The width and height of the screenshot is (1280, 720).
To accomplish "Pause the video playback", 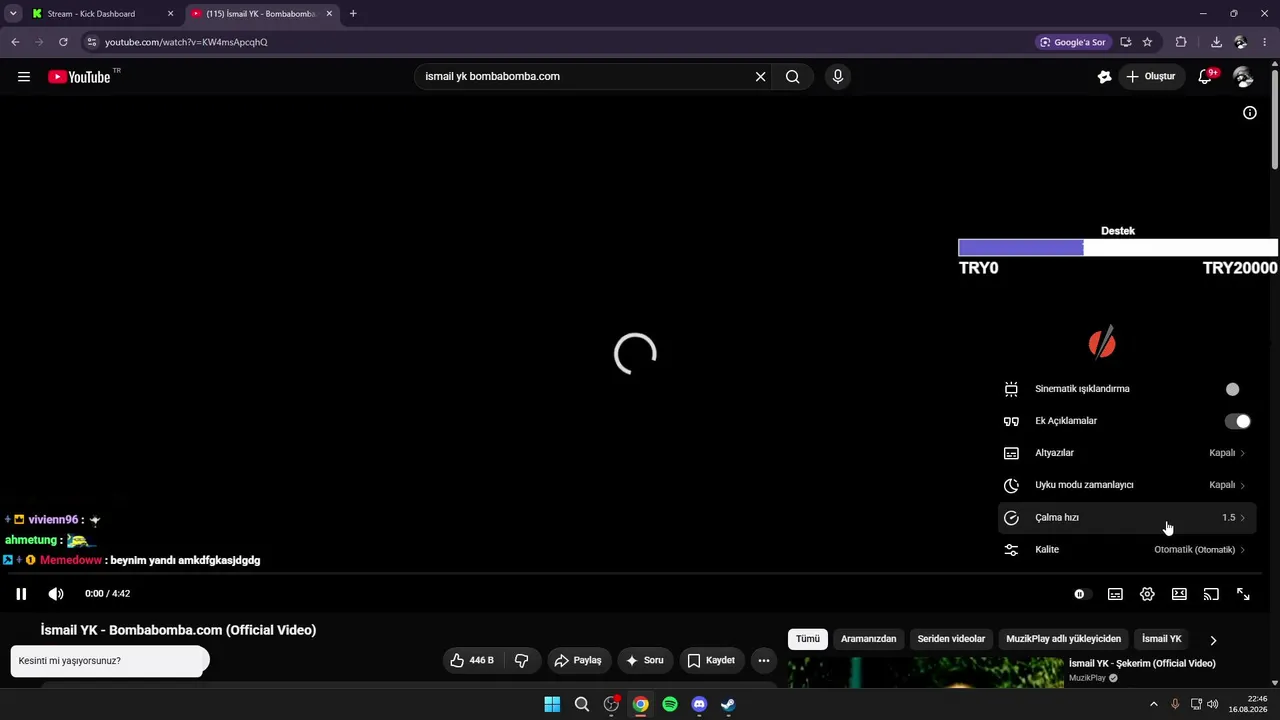I will (21, 594).
